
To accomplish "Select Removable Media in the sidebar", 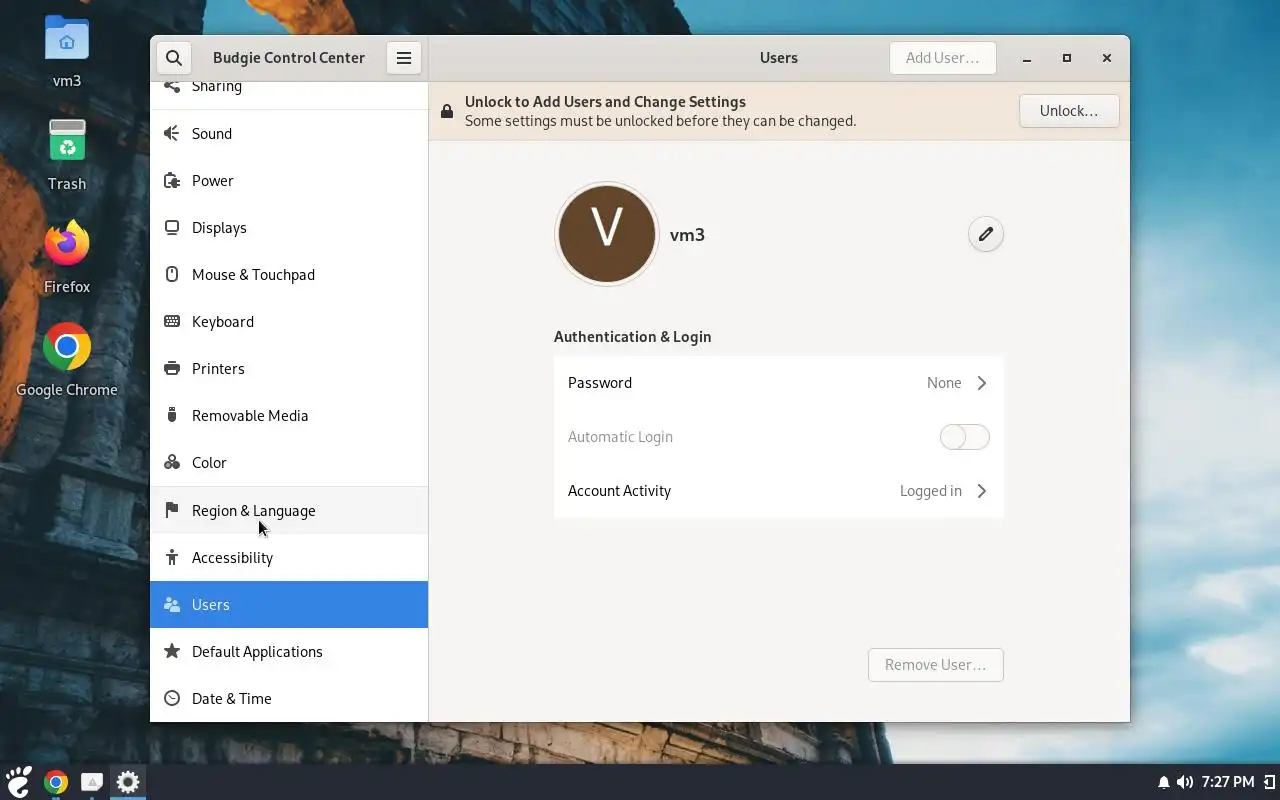I will coord(289,415).
